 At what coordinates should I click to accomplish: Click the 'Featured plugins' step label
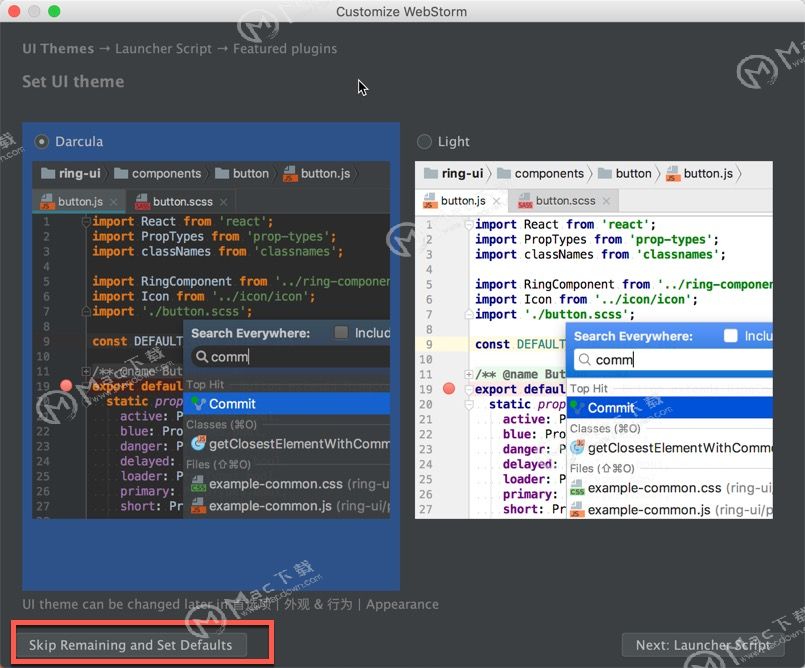click(x=285, y=49)
